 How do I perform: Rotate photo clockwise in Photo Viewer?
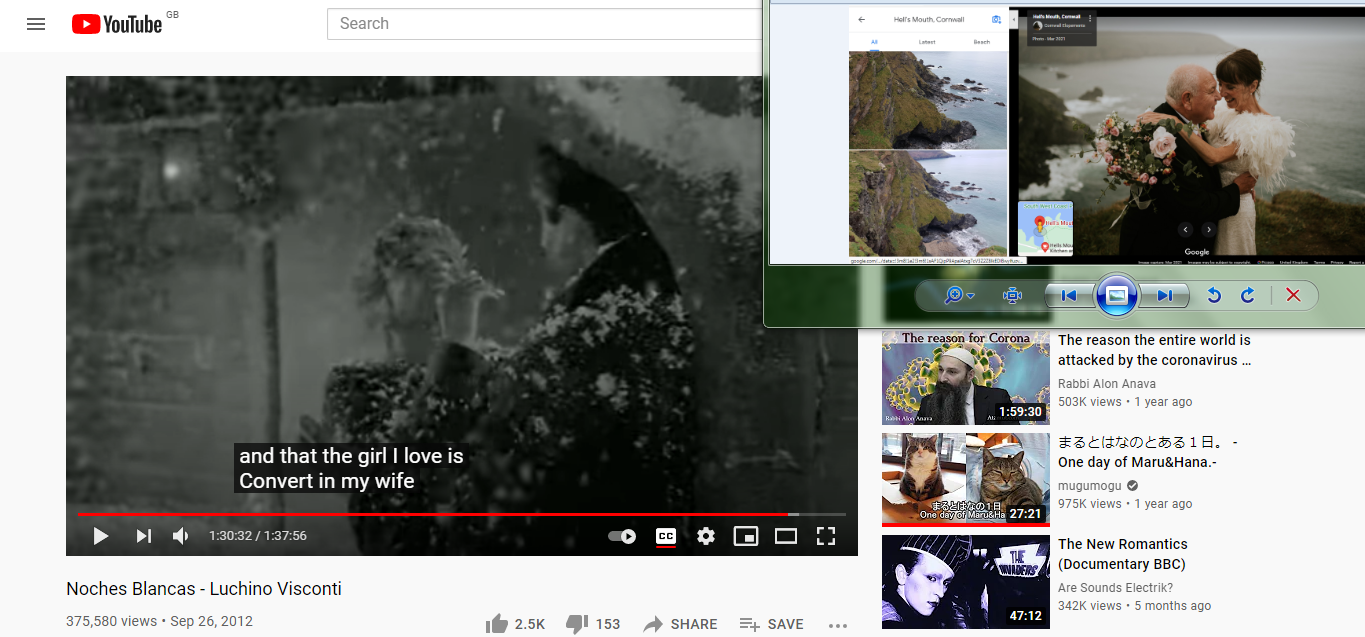point(1247,296)
